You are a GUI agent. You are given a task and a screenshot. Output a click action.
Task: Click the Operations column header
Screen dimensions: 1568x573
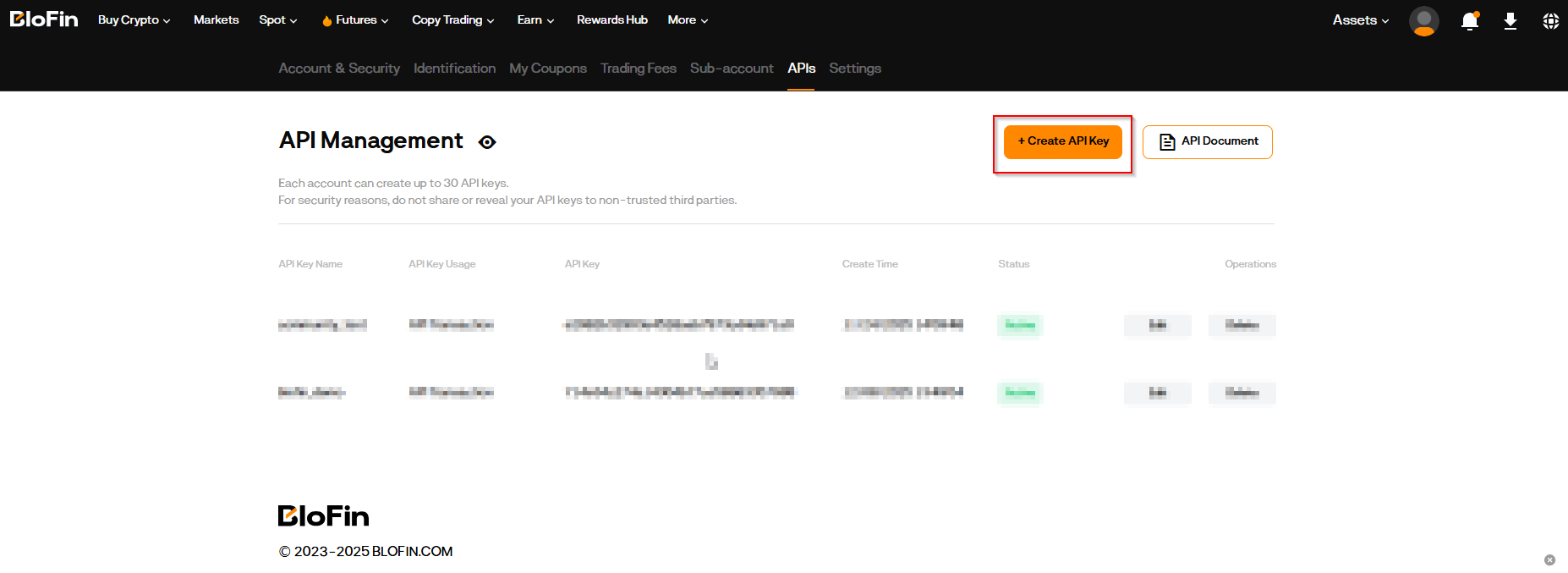[x=1251, y=264]
